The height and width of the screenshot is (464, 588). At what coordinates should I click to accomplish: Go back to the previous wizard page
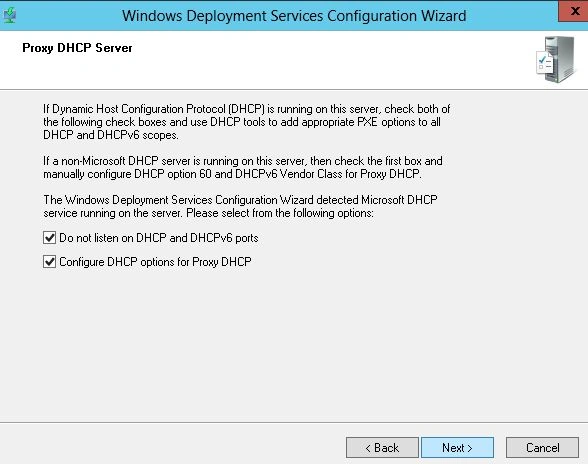pyautogui.click(x=382, y=447)
